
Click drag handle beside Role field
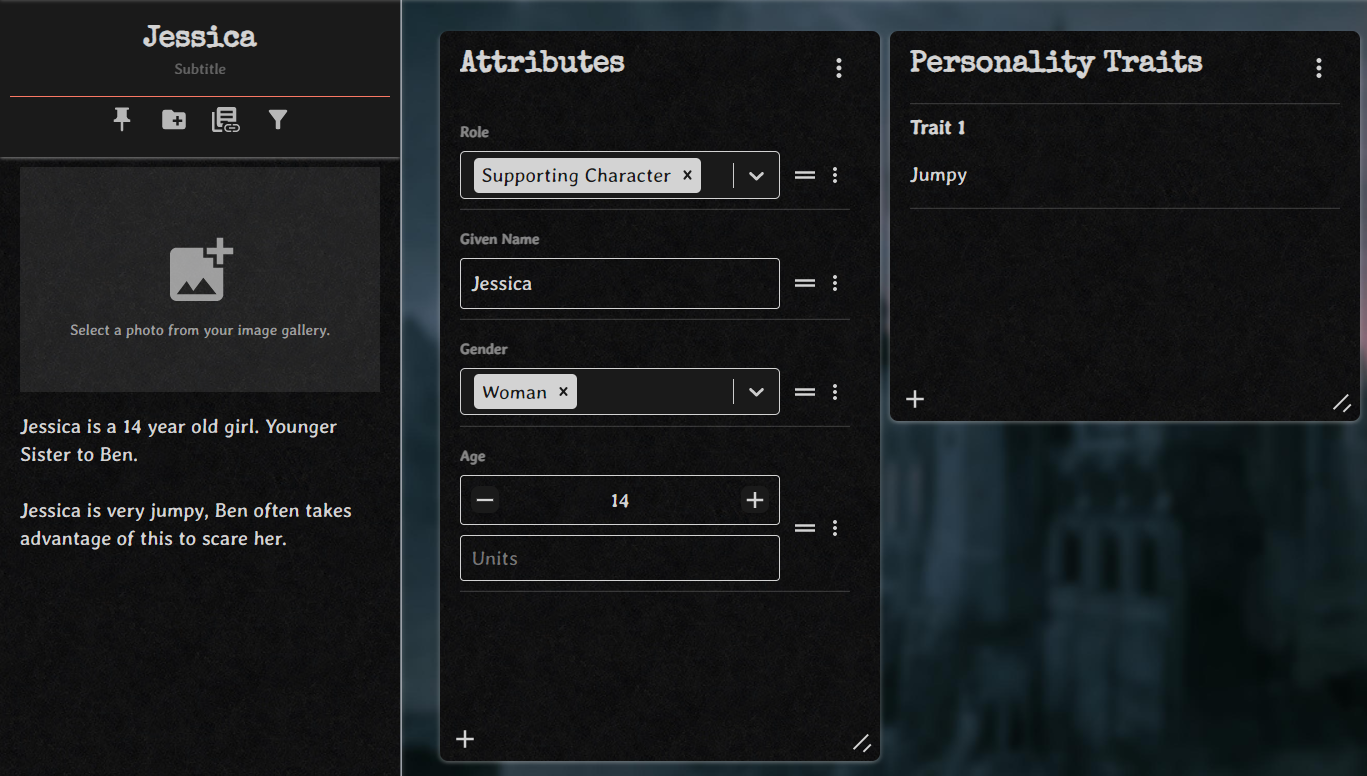pyautogui.click(x=805, y=175)
